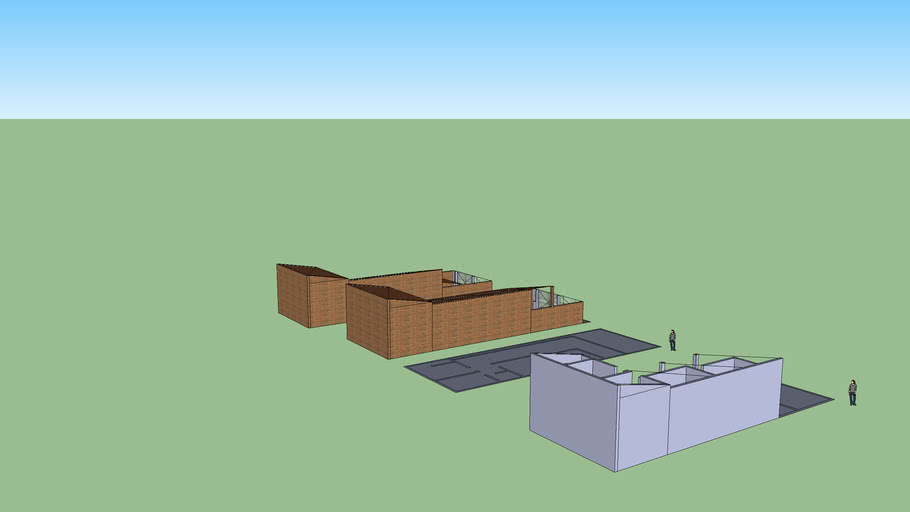910x512 pixels.
Task: Click the front brick building's left end wall
Action: coord(366,320)
